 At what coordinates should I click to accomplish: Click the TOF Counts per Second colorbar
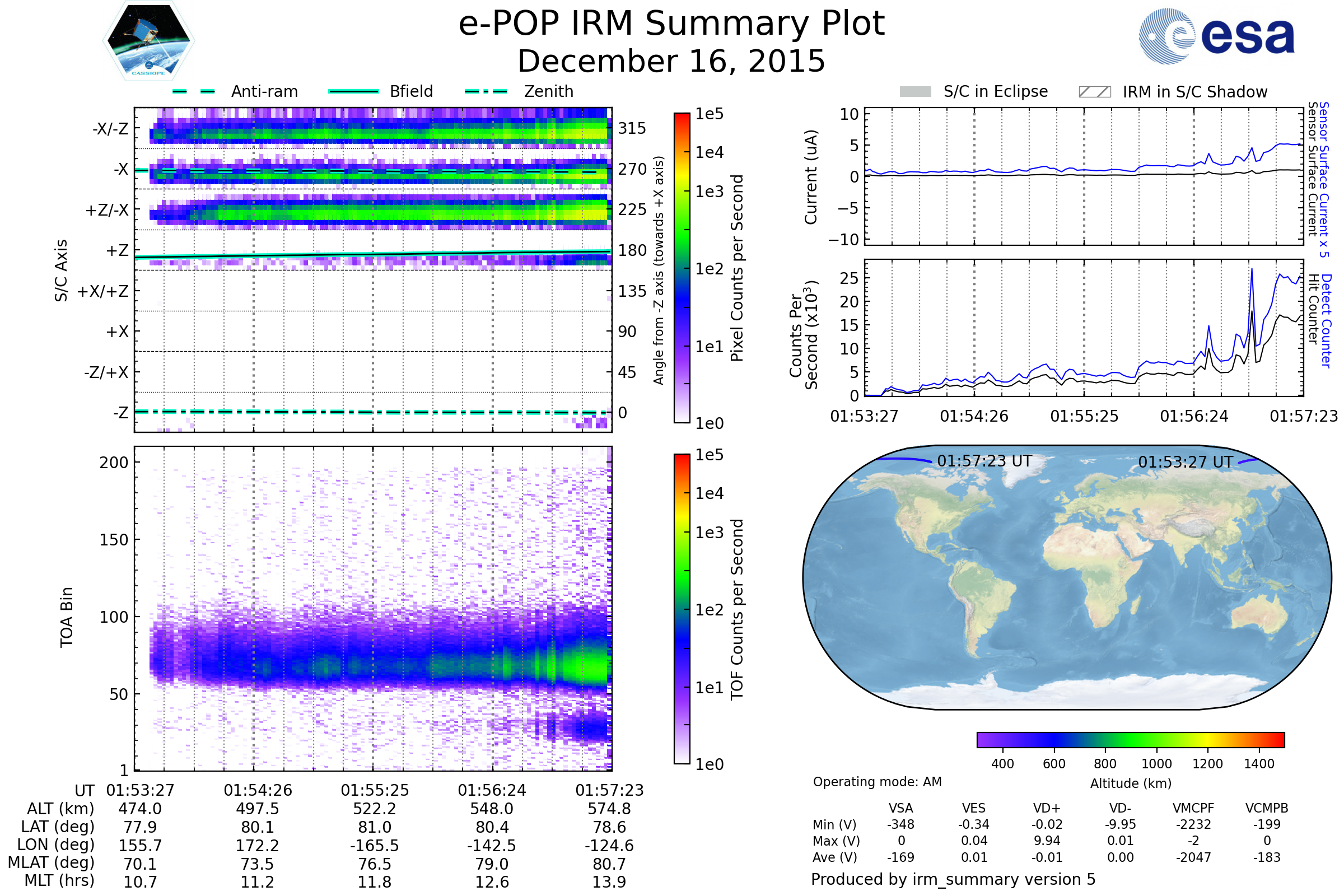[682, 609]
